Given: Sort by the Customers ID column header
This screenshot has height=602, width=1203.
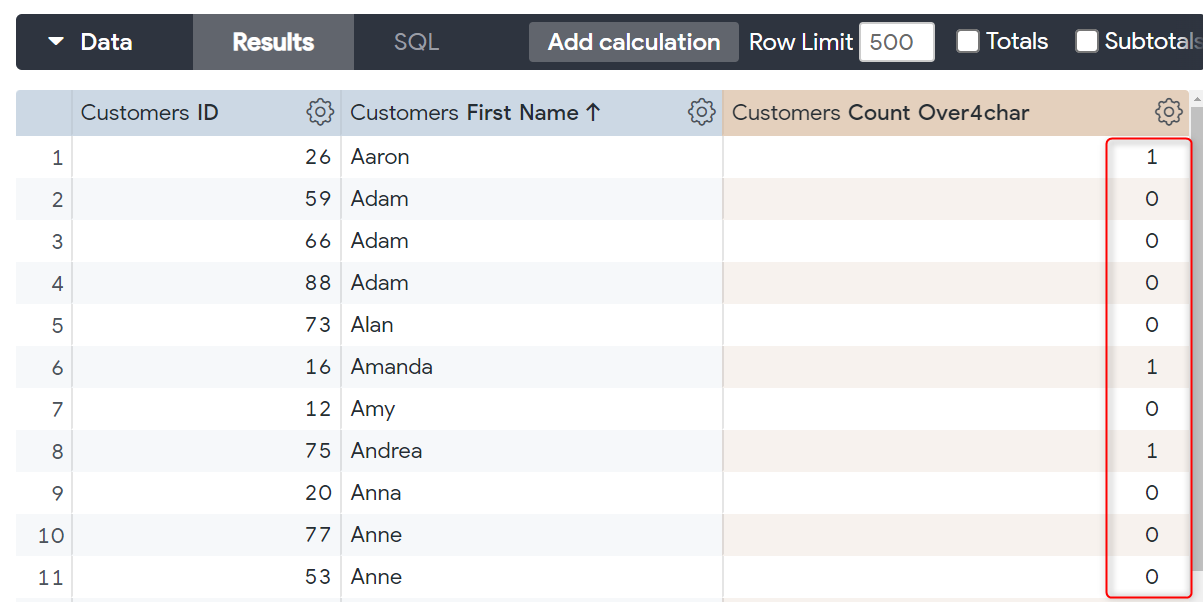Looking at the screenshot, I should 149,112.
